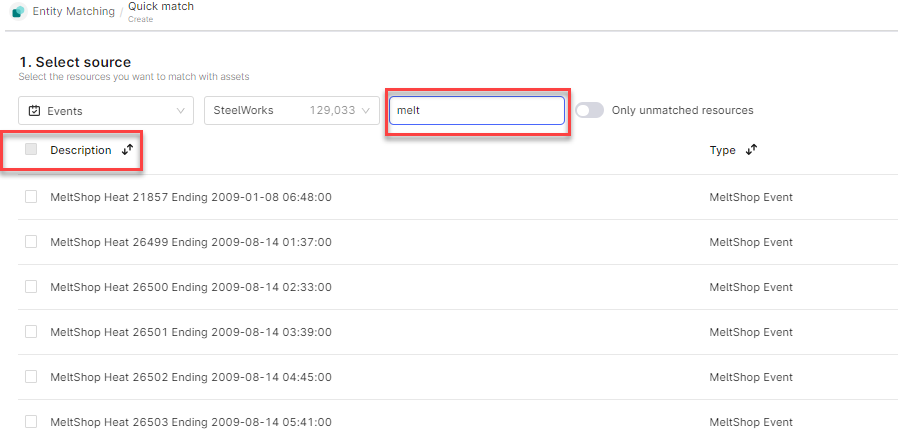The height and width of the screenshot is (431, 898).
Task: Click MeltShop Event type in Heat 26500 row
Action: (x=751, y=287)
